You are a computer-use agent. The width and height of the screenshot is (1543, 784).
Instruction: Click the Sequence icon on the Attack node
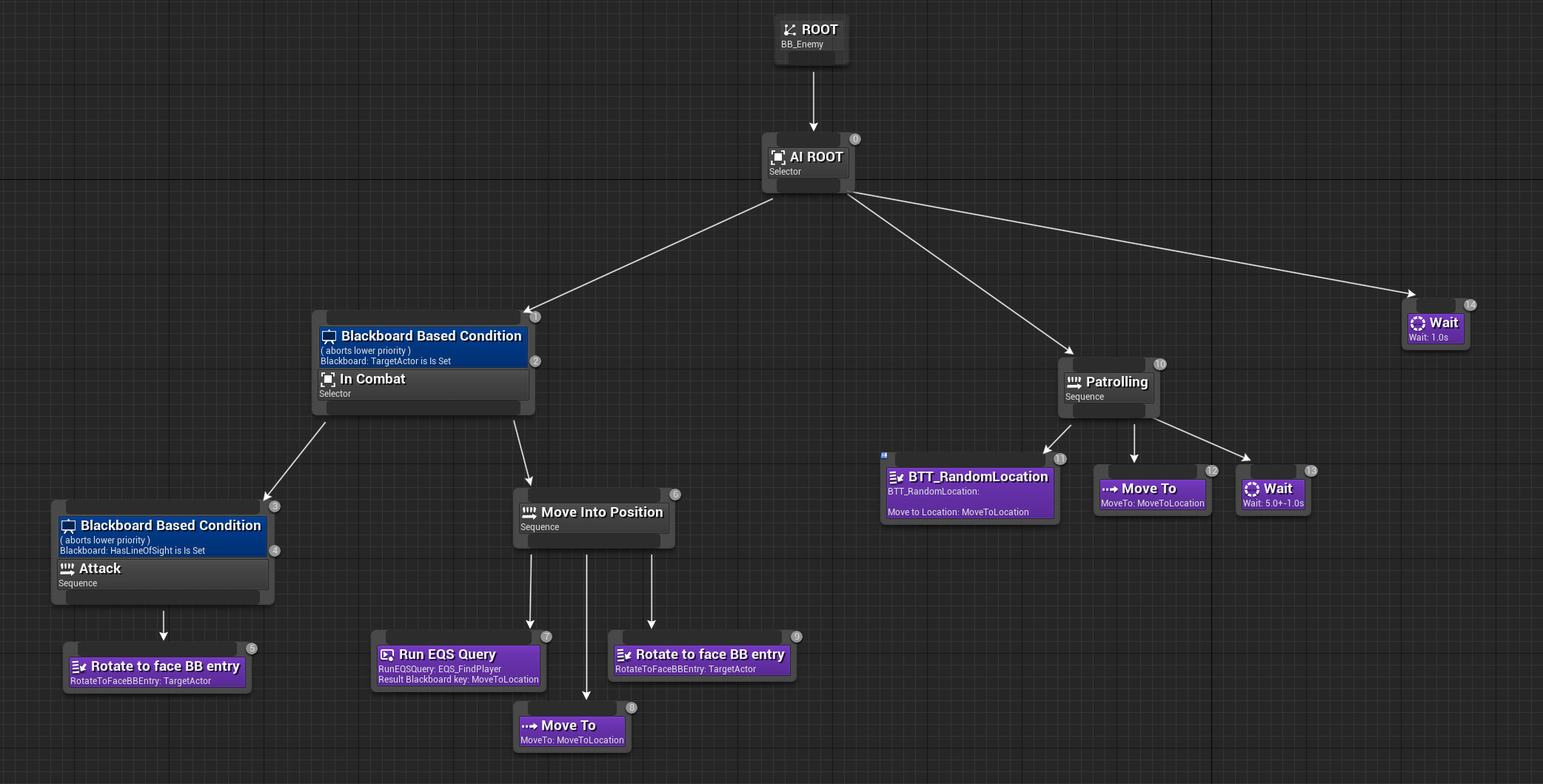(x=67, y=569)
